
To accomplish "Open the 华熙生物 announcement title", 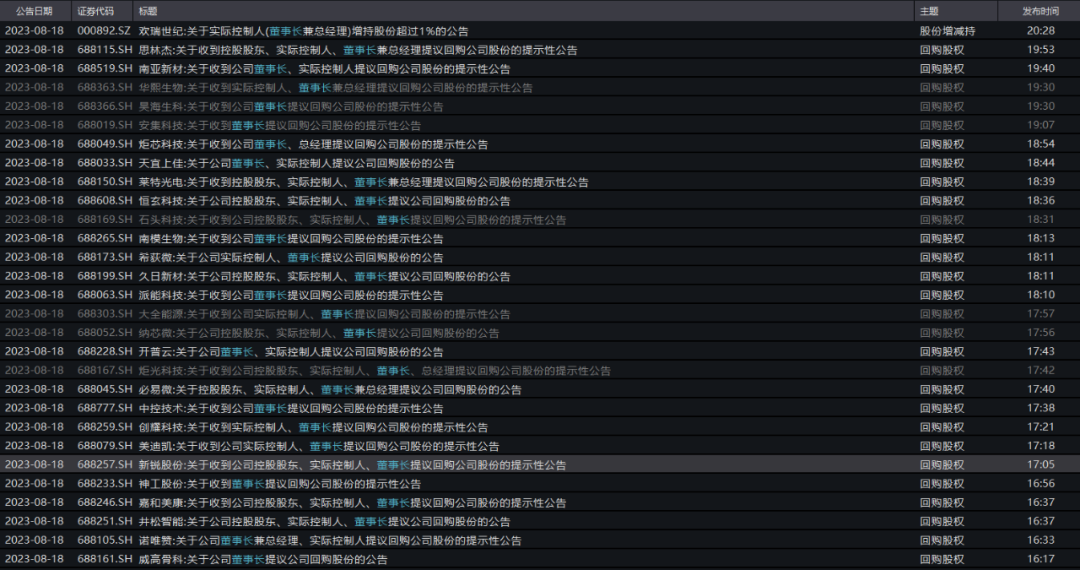I will tap(335, 87).
